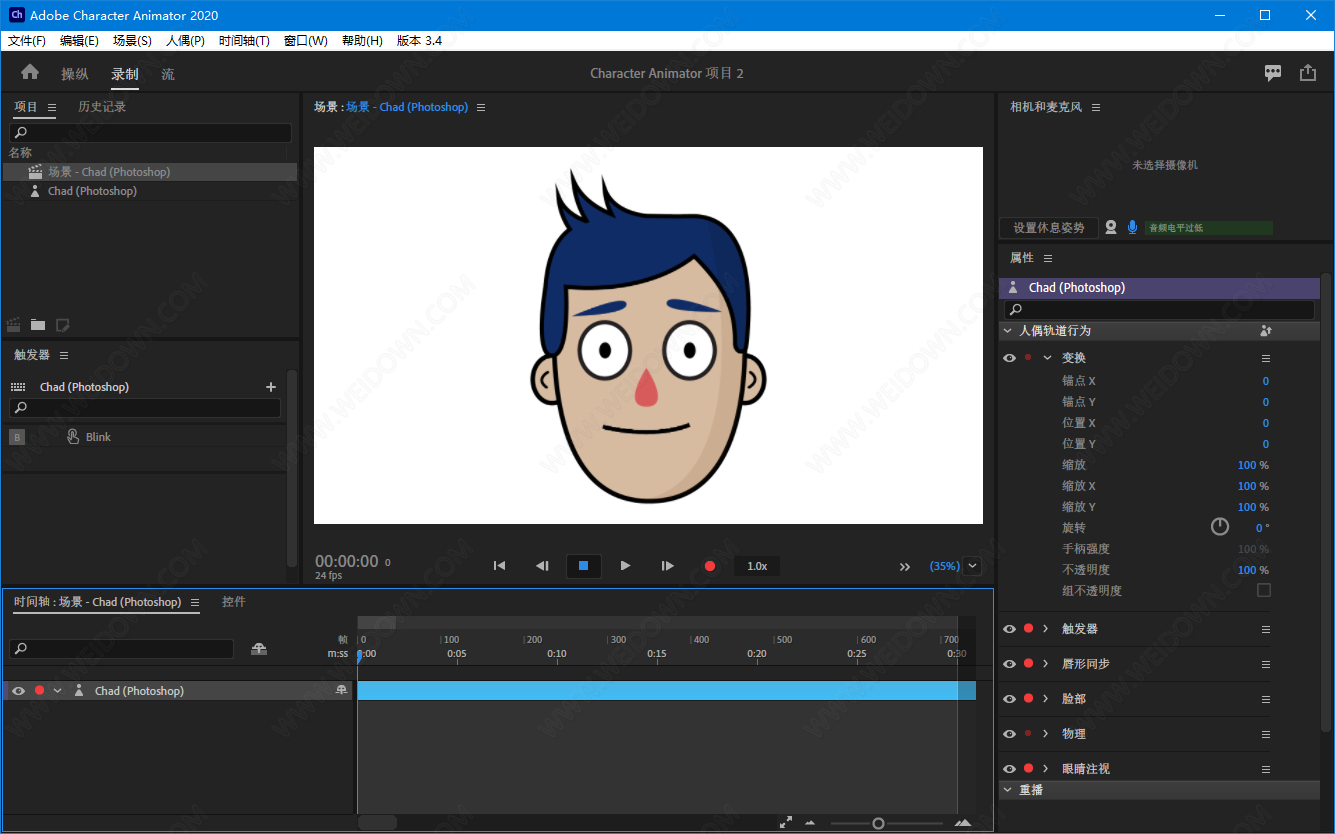Jump to the start of the scene
Image resolution: width=1335 pixels, height=834 pixels.
tap(499, 566)
